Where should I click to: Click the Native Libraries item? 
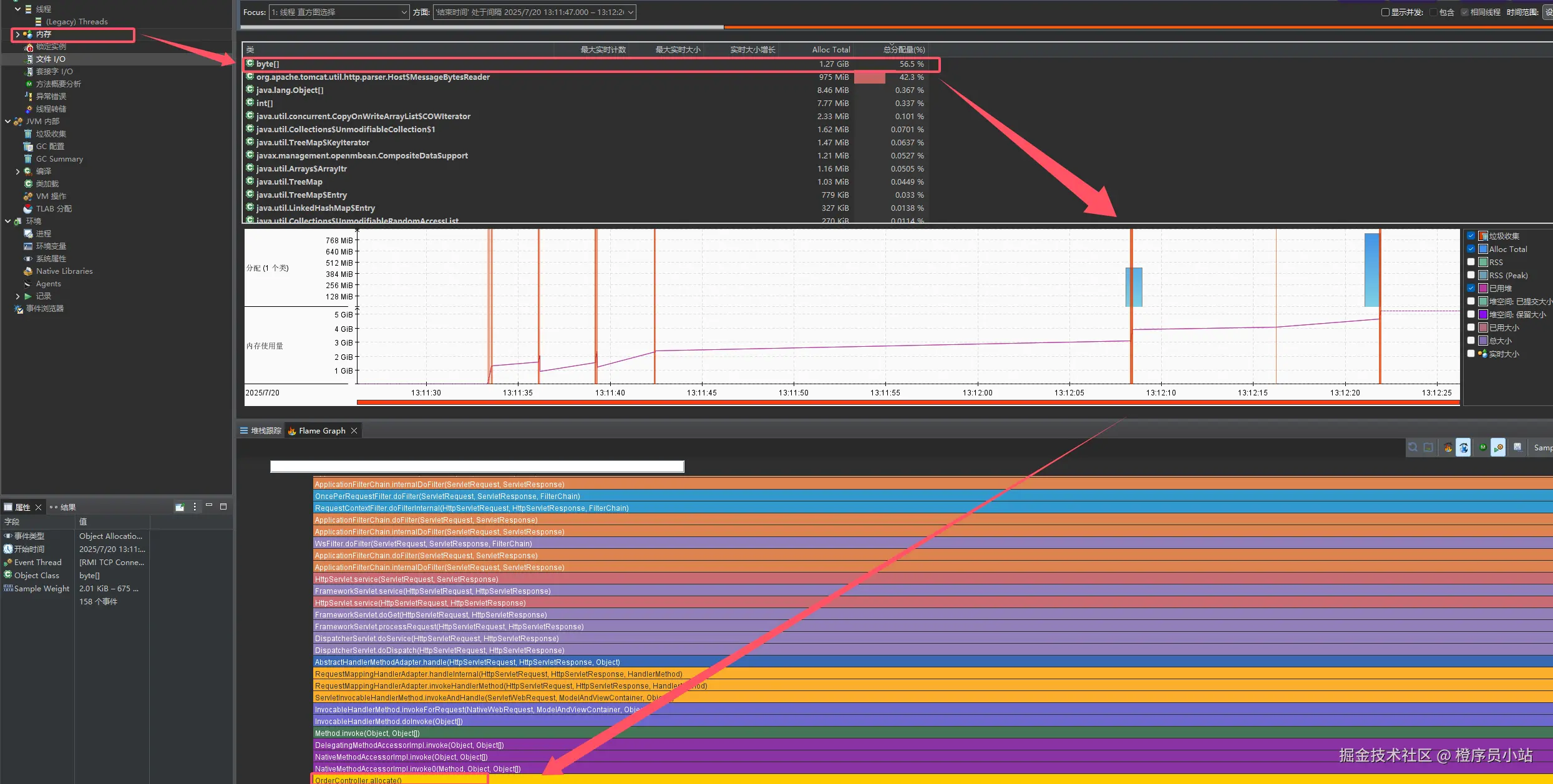click(x=64, y=271)
